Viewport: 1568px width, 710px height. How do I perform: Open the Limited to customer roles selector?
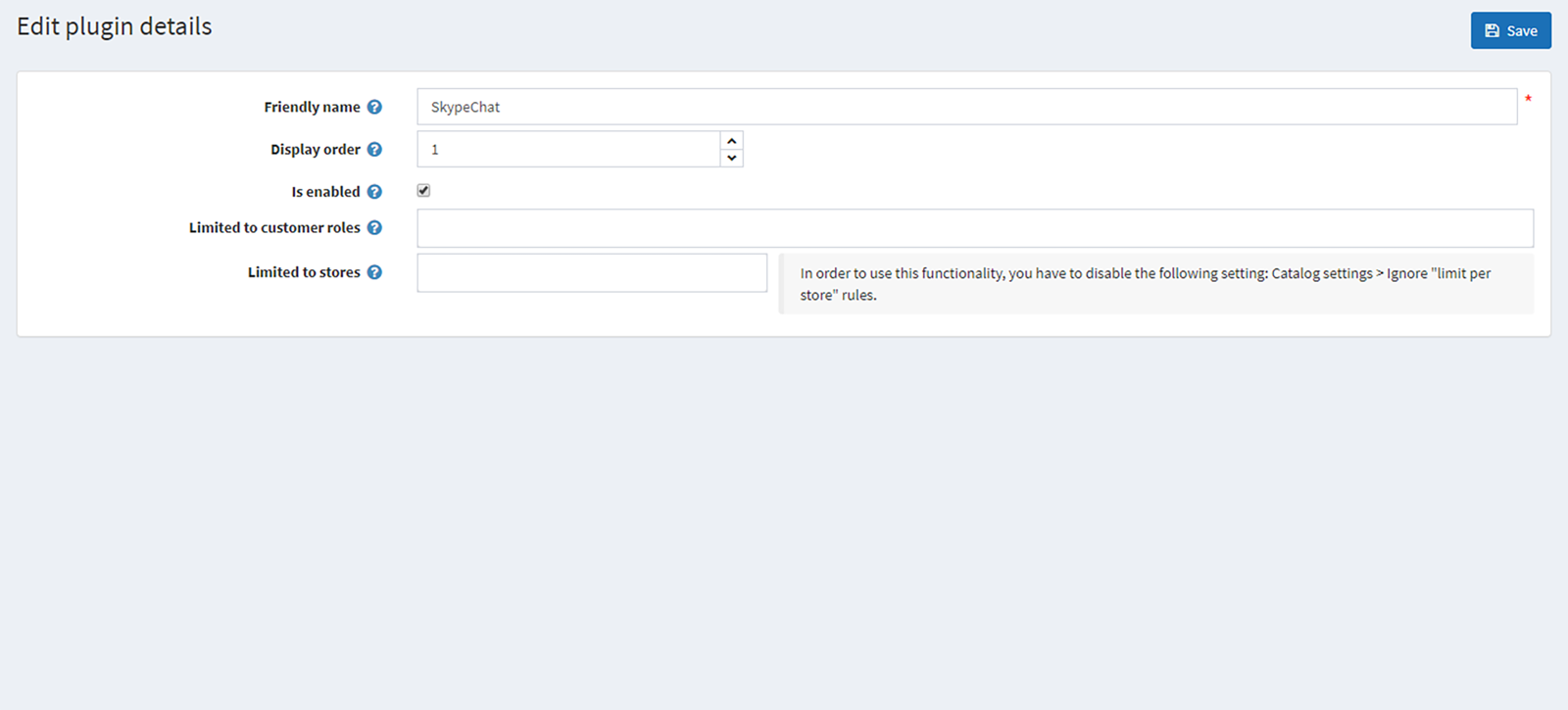[x=975, y=228]
